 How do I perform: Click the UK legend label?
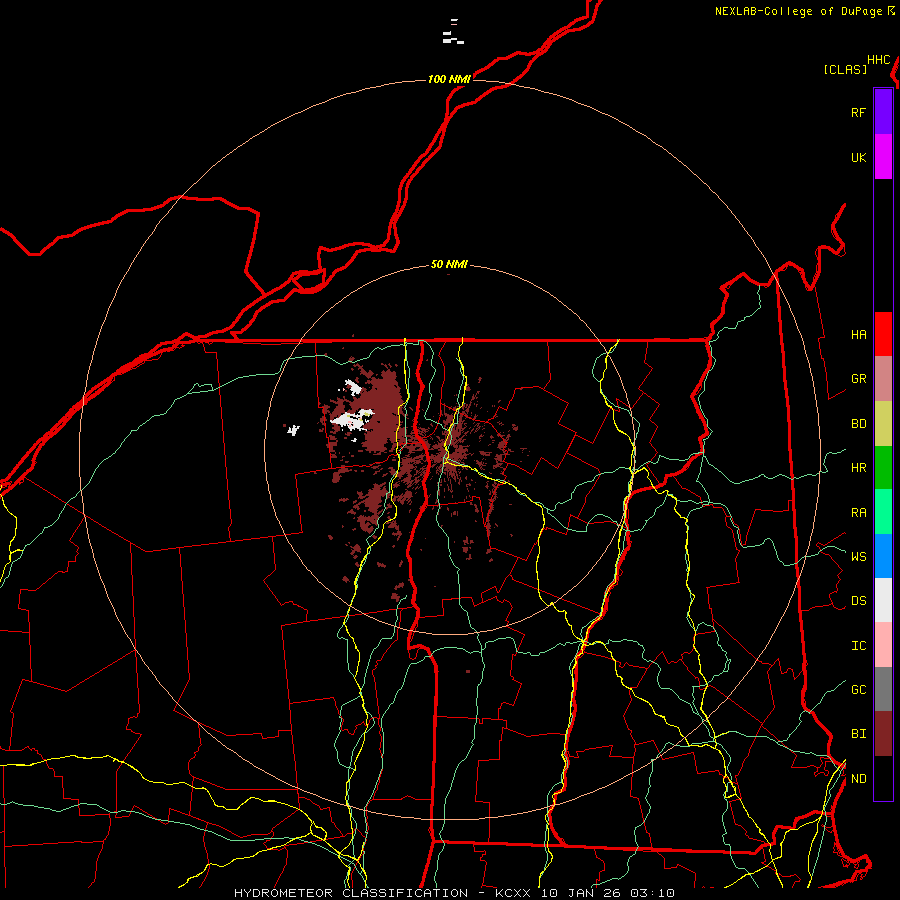[858, 157]
